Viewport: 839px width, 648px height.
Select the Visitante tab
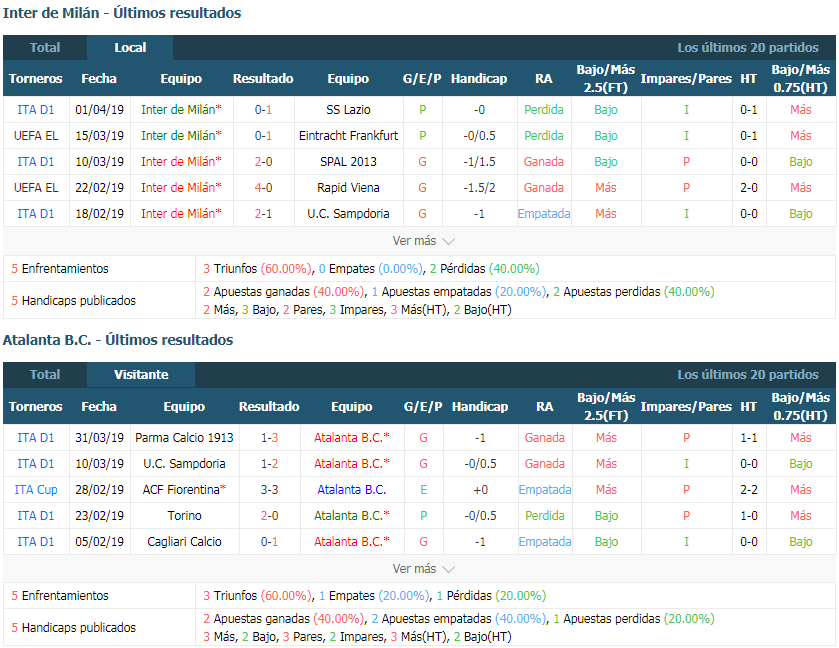pyautogui.click(x=141, y=375)
